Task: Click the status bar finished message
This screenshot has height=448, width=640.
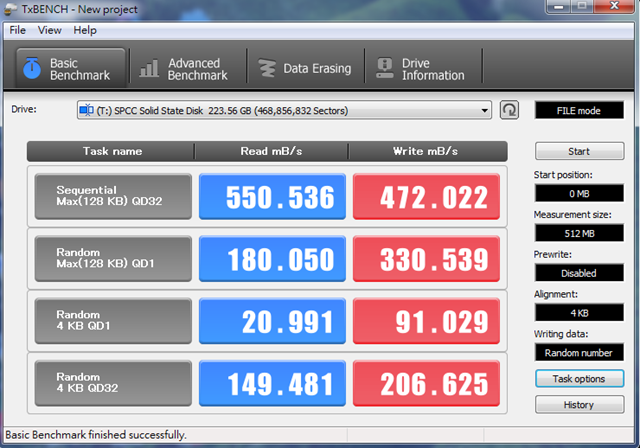Action: pyautogui.click(x=96, y=435)
